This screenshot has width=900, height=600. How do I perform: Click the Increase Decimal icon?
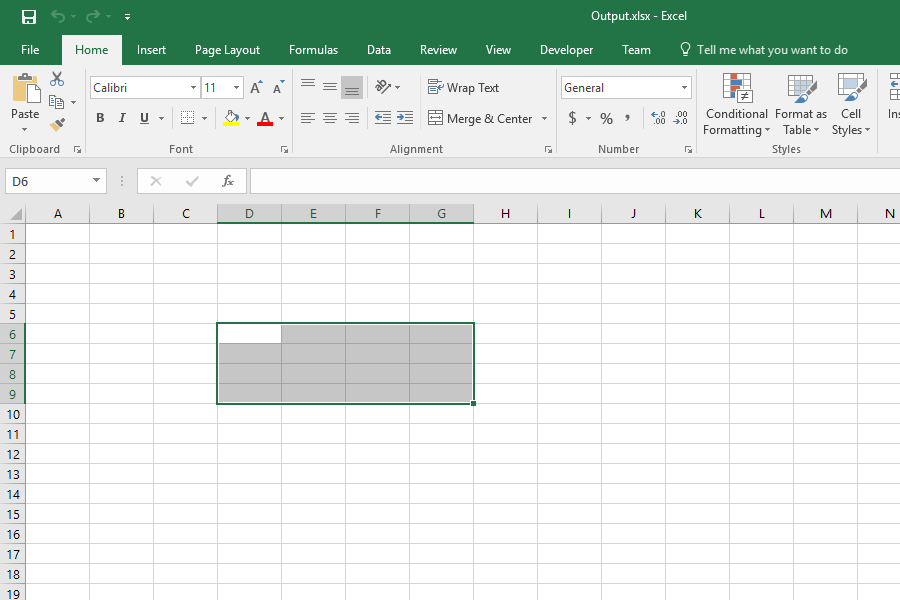(659, 118)
